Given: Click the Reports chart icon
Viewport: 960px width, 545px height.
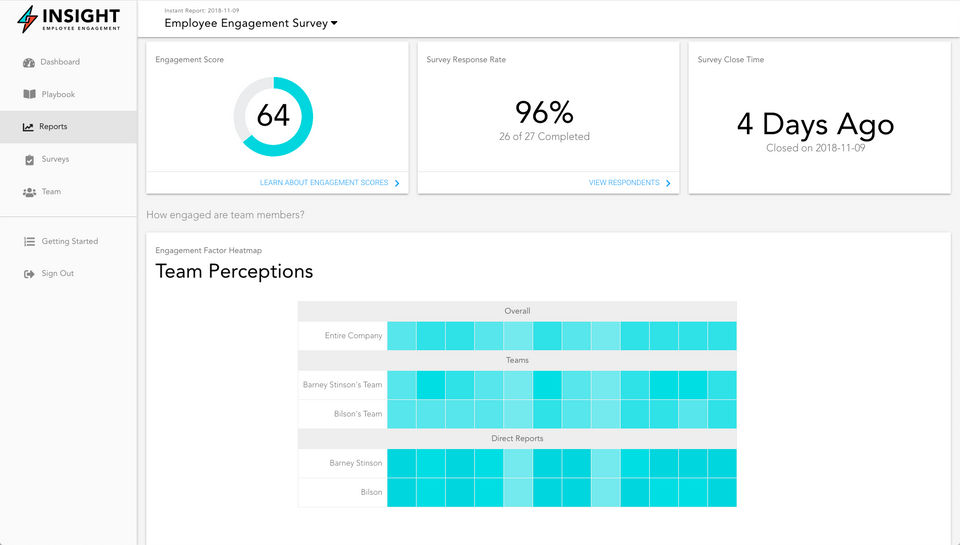Looking at the screenshot, I should [x=29, y=127].
